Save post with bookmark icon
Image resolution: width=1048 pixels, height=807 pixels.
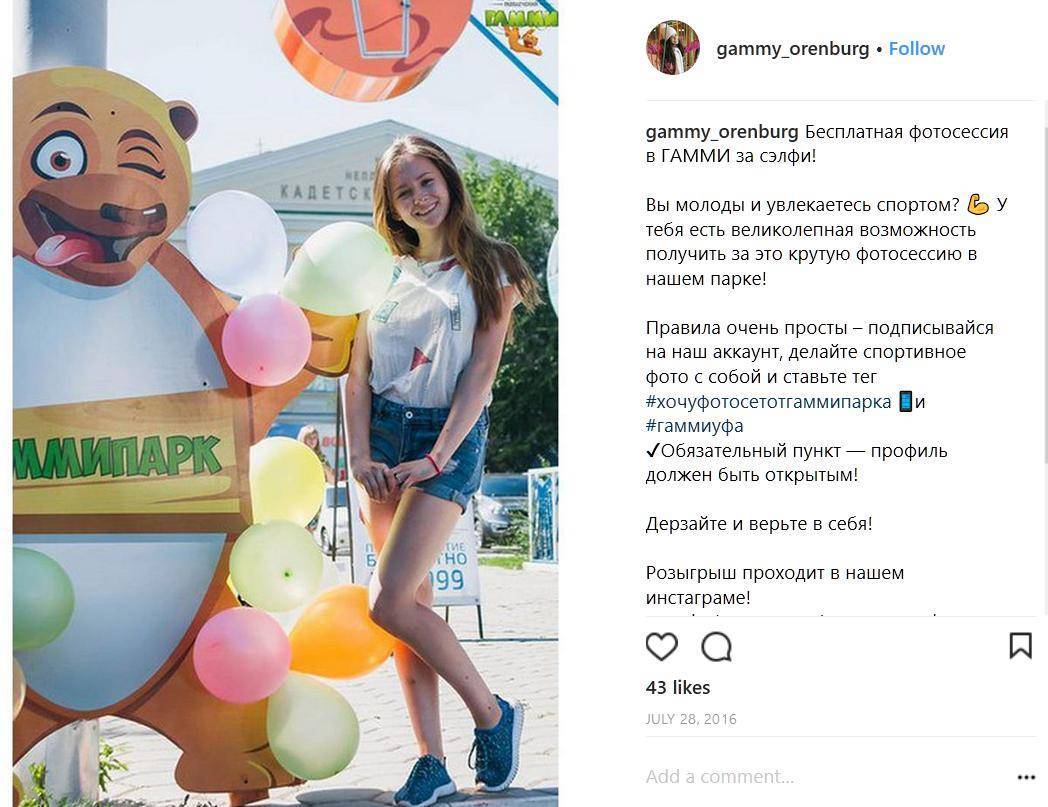(x=1020, y=646)
